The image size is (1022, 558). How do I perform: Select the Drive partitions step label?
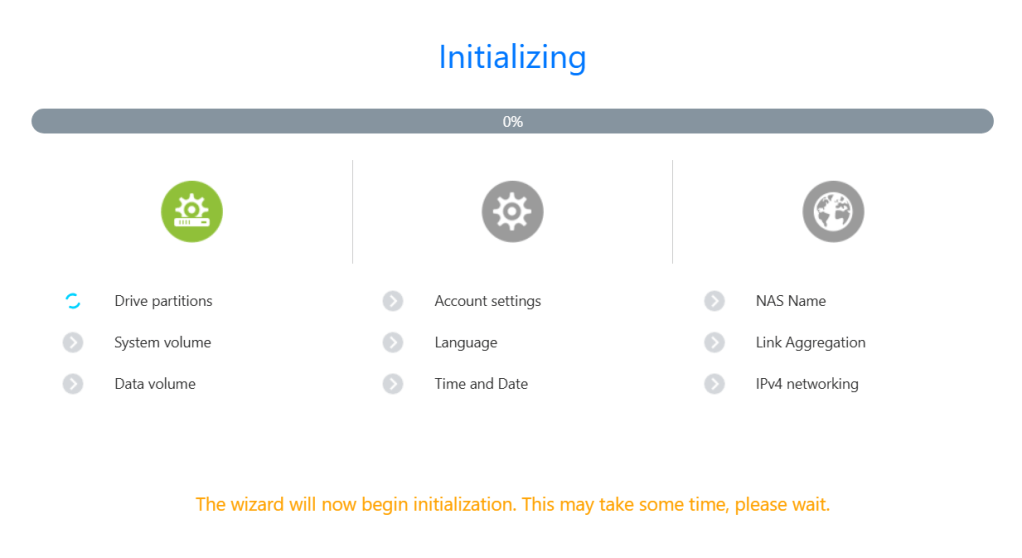pos(163,301)
